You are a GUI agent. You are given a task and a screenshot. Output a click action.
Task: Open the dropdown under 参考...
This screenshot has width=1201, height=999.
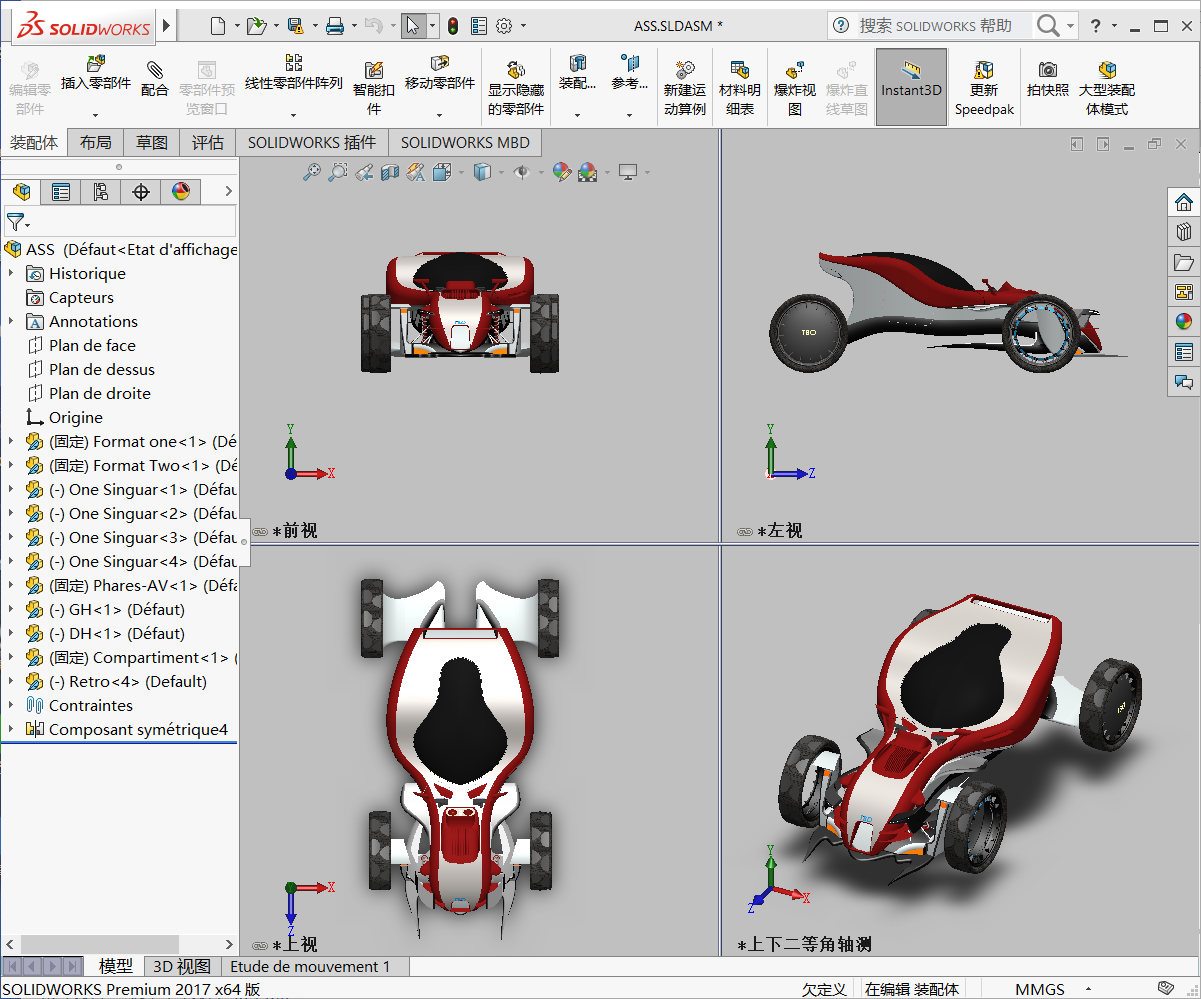pos(629,115)
